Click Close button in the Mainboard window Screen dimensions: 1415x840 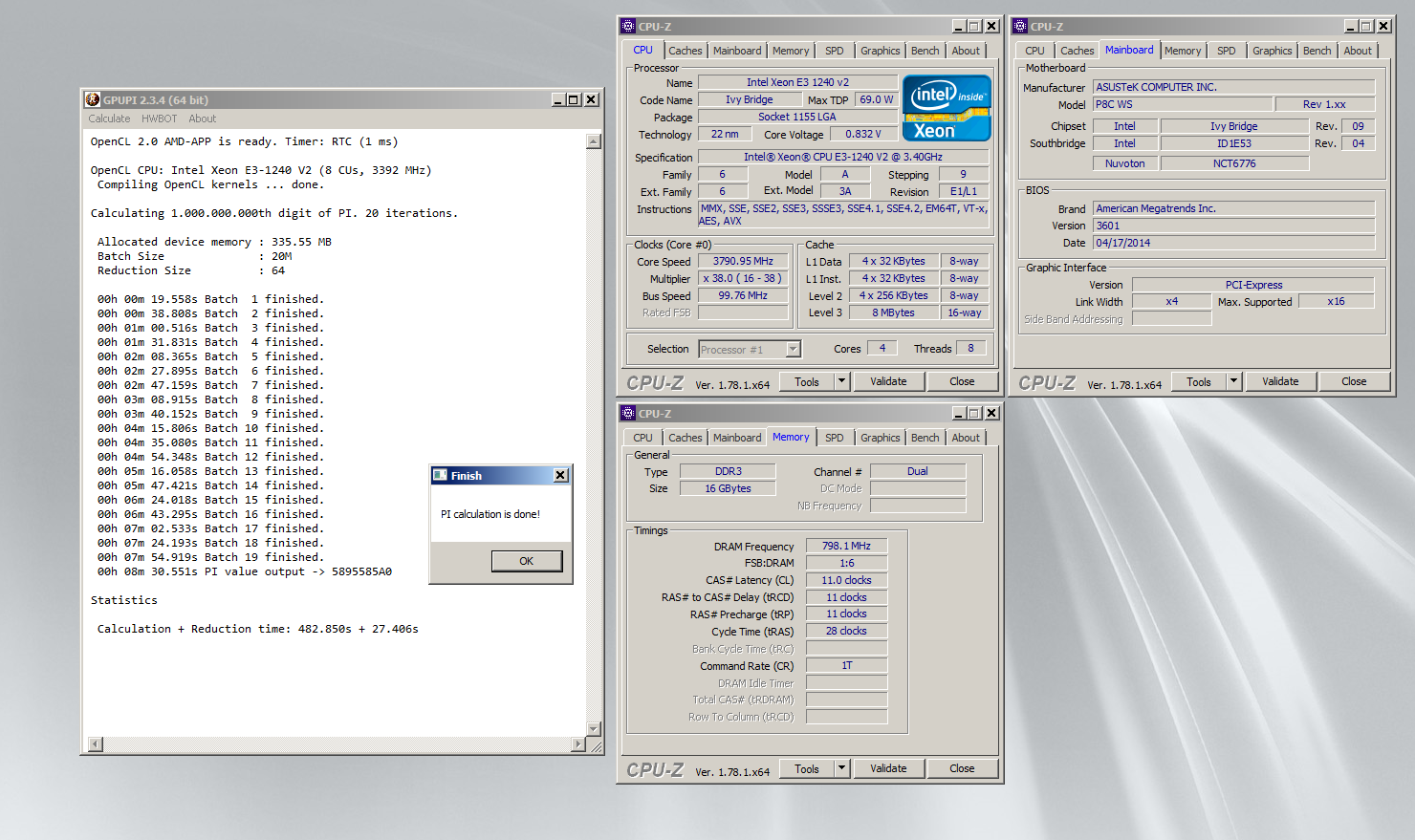[1354, 381]
